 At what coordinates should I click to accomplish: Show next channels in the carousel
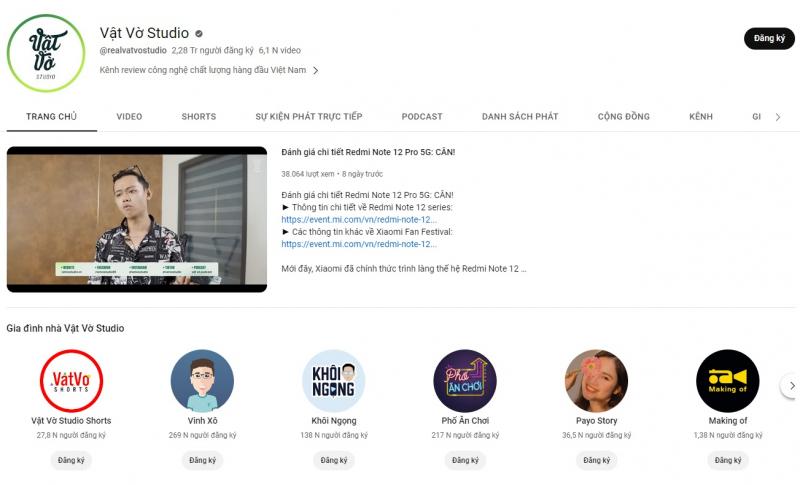791,386
